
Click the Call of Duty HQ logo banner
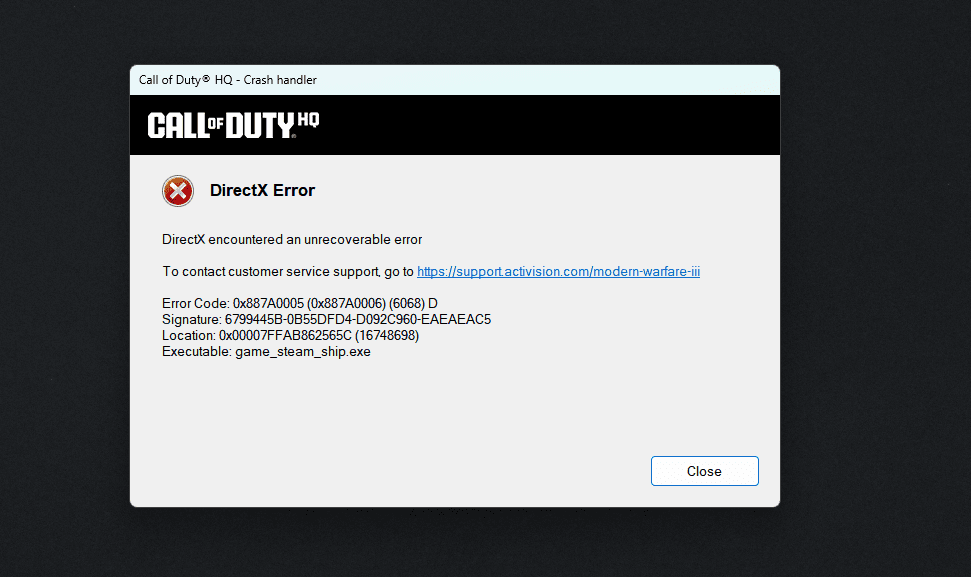click(233, 125)
